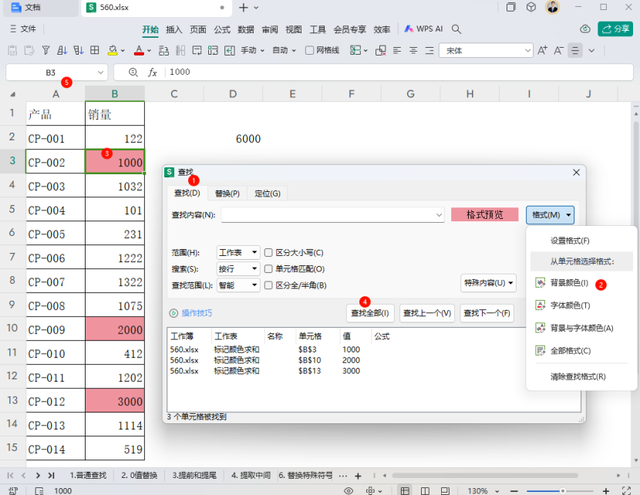Click the fx insert function icon

152,72
